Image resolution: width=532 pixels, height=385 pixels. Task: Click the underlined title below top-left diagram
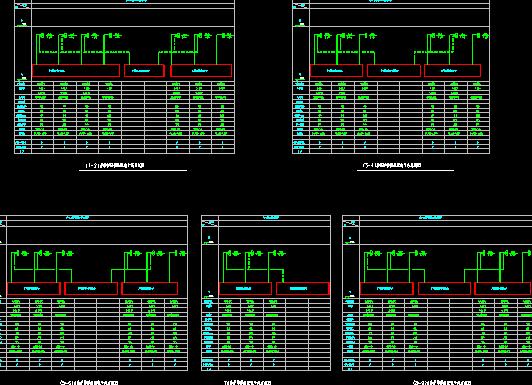coord(115,166)
